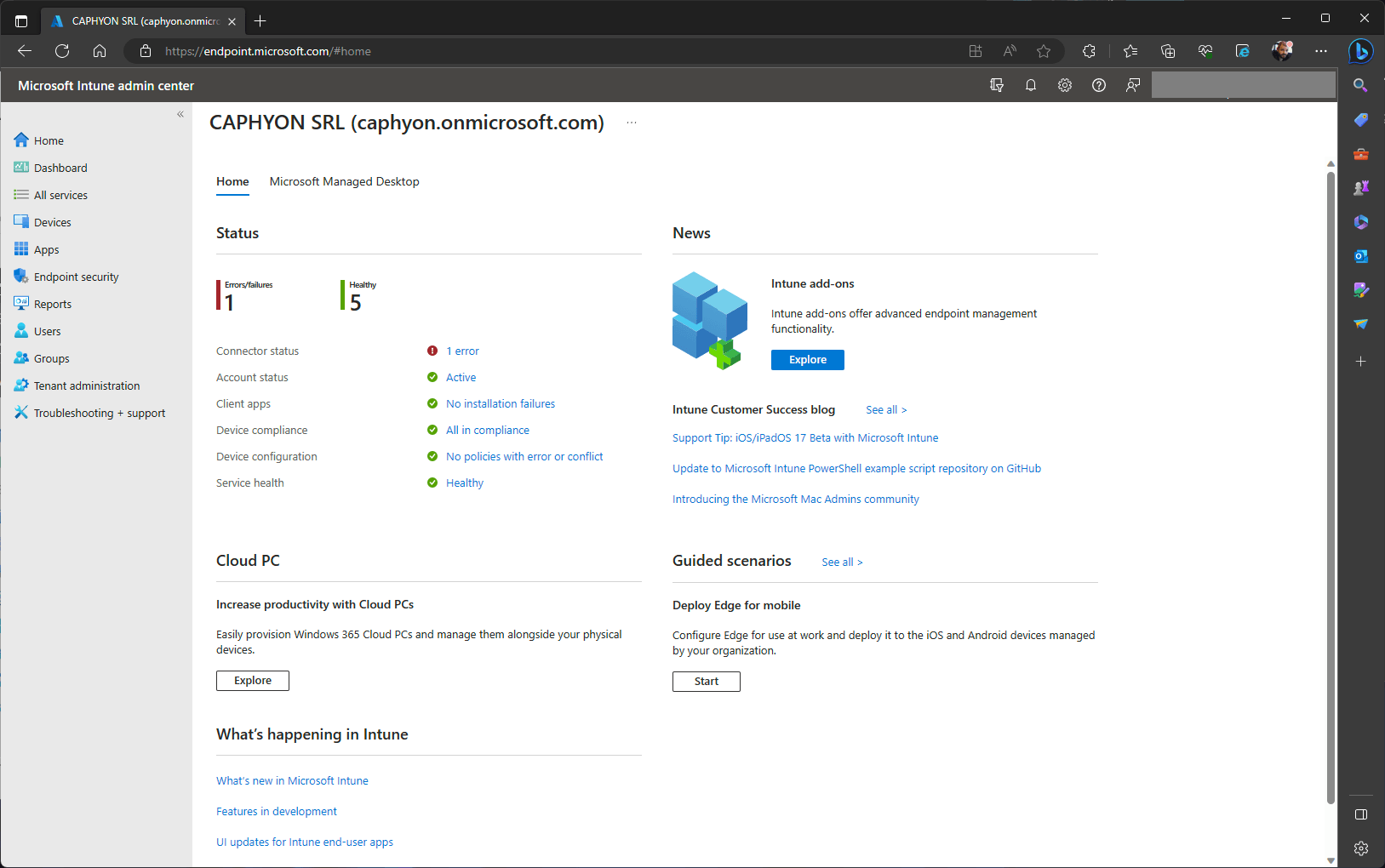Open Microsoft Mac Admins community article
The height and width of the screenshot is (868, 1385).
click(796, 499)
